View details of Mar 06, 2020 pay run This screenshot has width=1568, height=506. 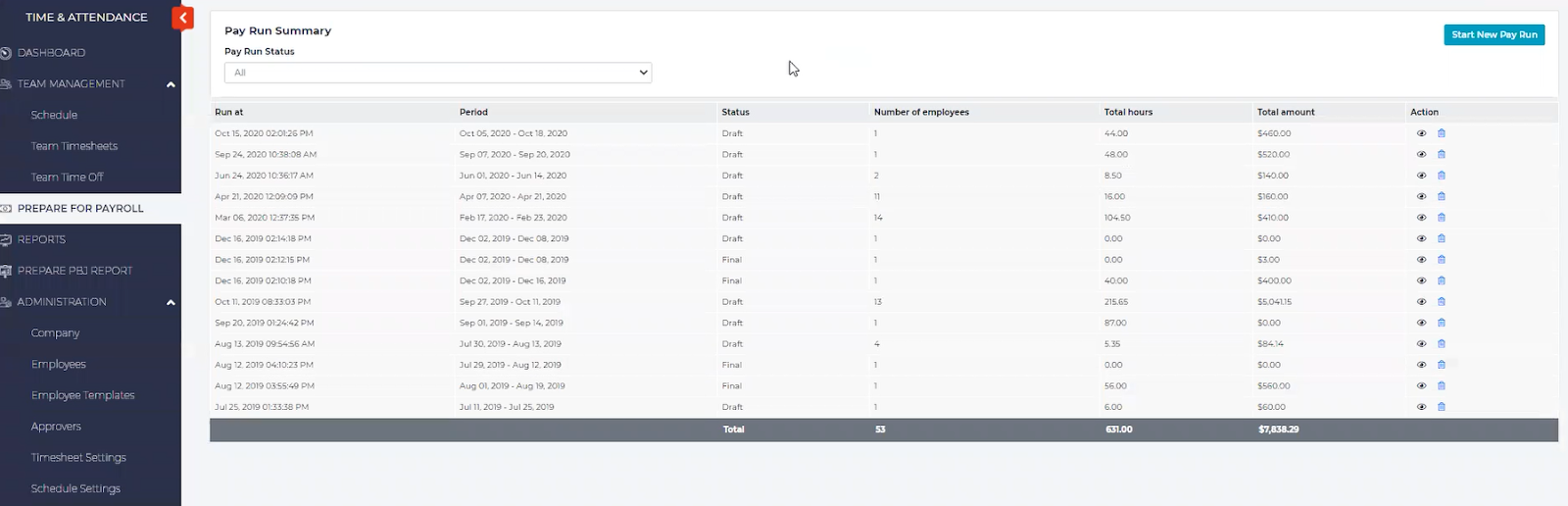(1421, 218)
